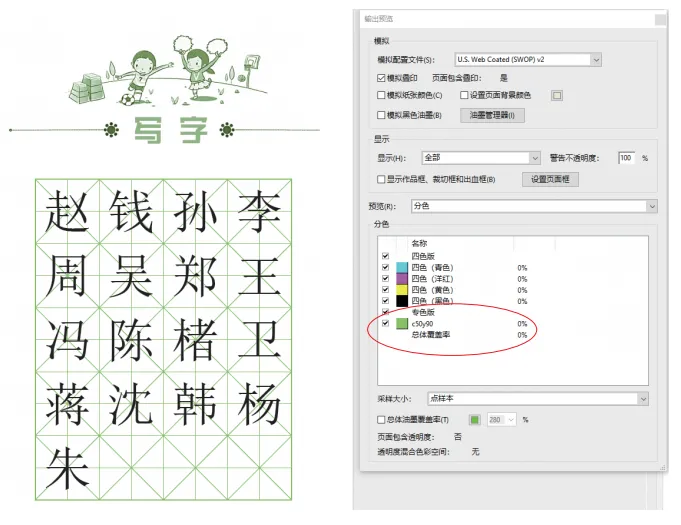Toggle the 四色版 process plates checkbox
Viewport: 681px width, 525px height.
(385, 256)
